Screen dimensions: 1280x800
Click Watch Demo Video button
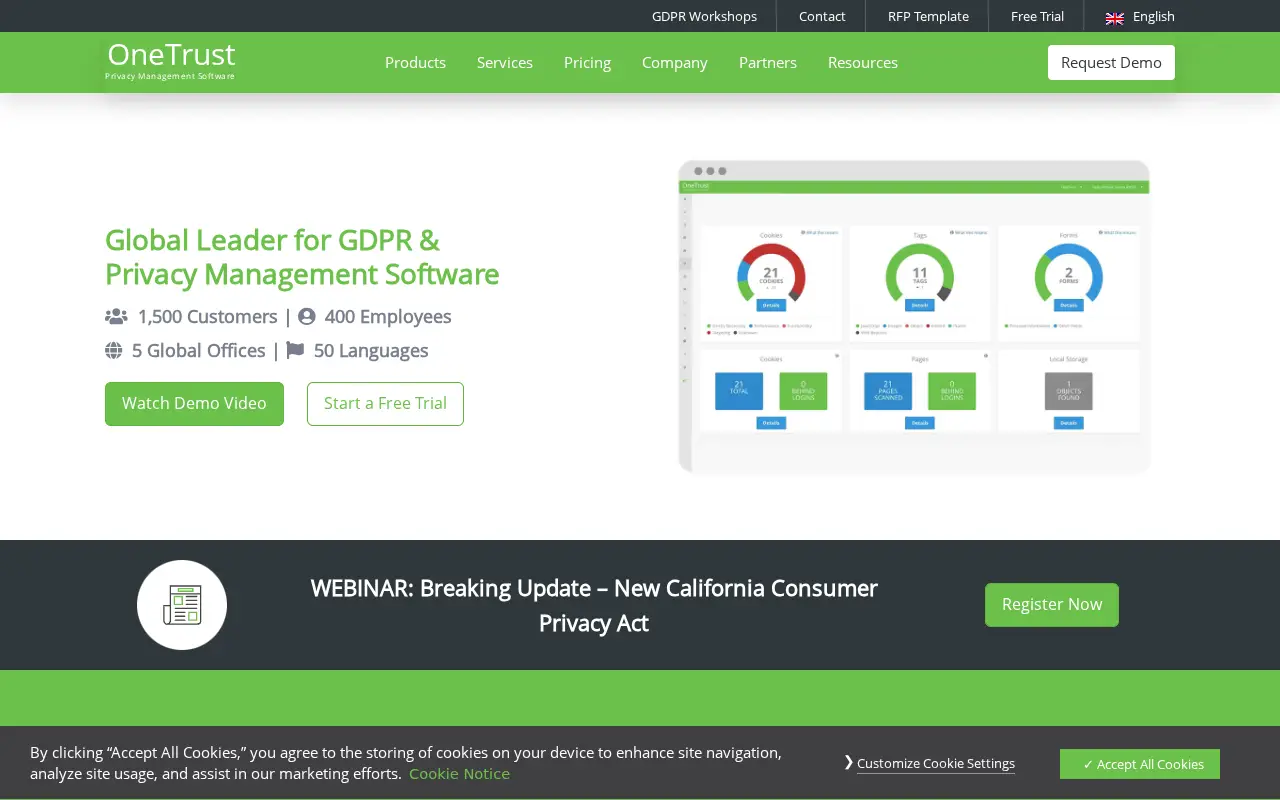pos(194,404)
